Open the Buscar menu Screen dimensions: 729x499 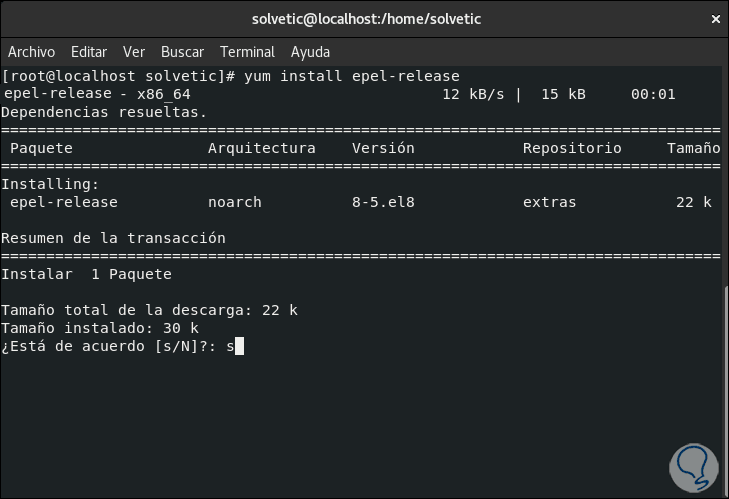pos(182,52)
